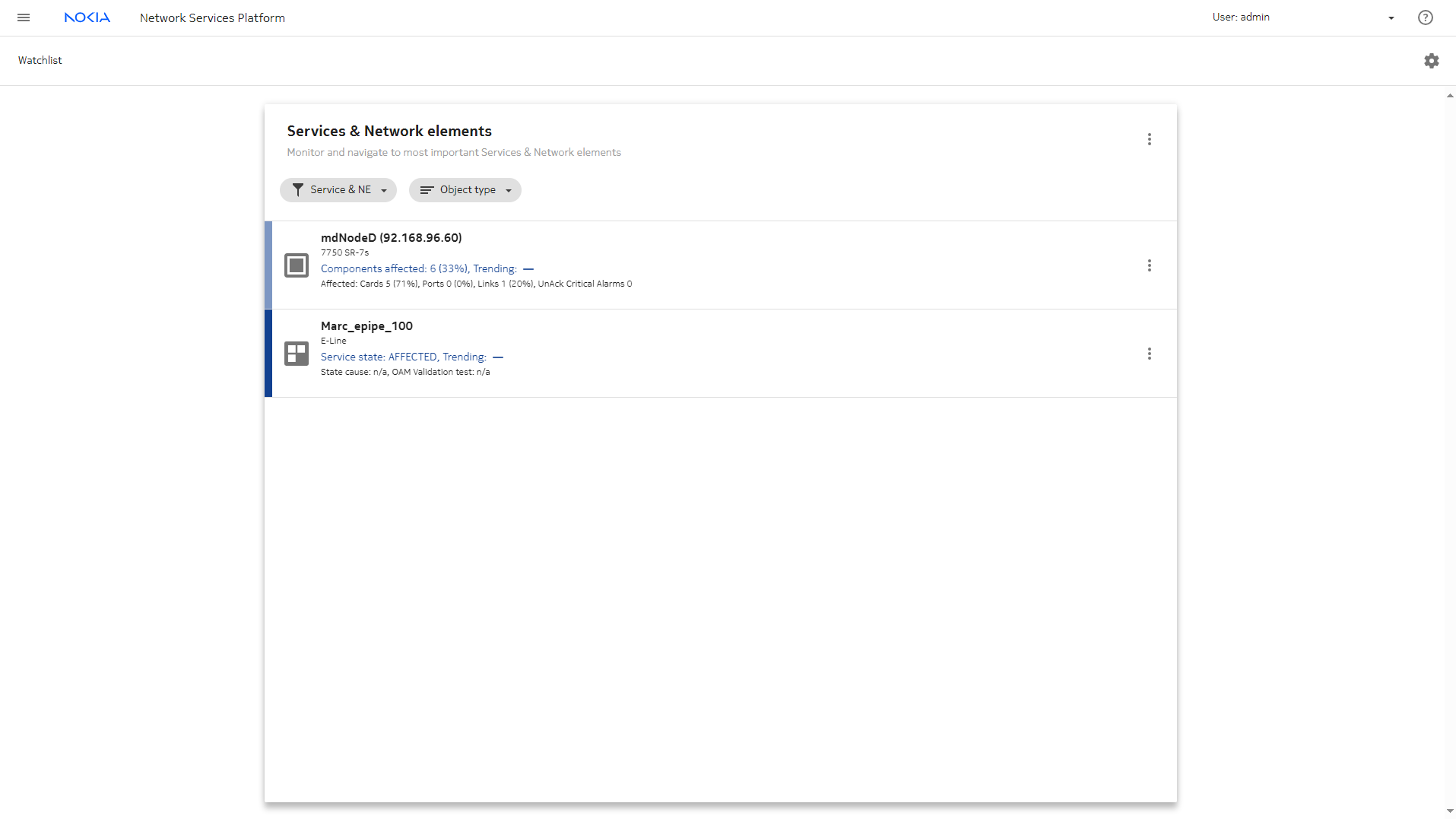Click the Marc_epipe_100 service icon

click(x=296, y=354)
